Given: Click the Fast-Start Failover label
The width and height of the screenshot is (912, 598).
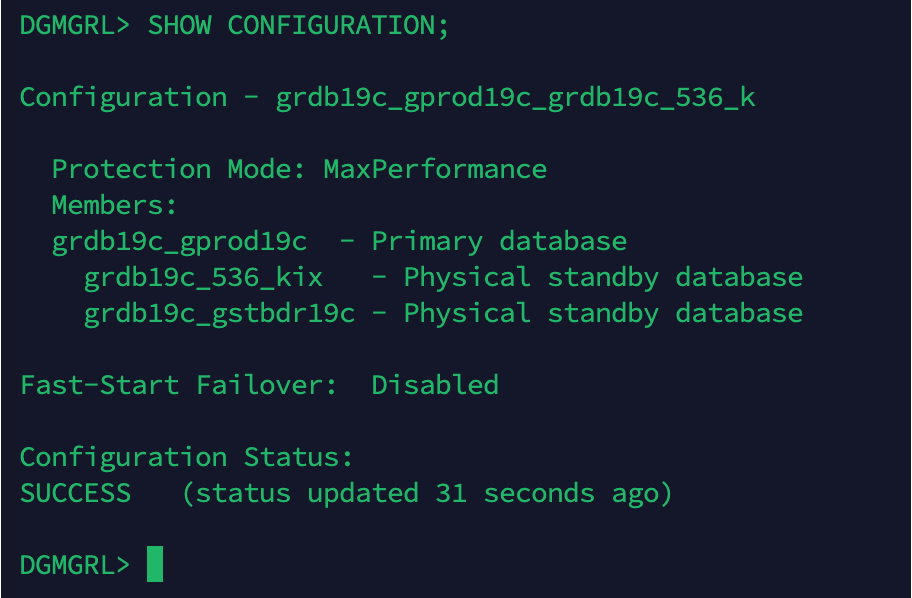Looking at the screenshot, I should (179, 385).
